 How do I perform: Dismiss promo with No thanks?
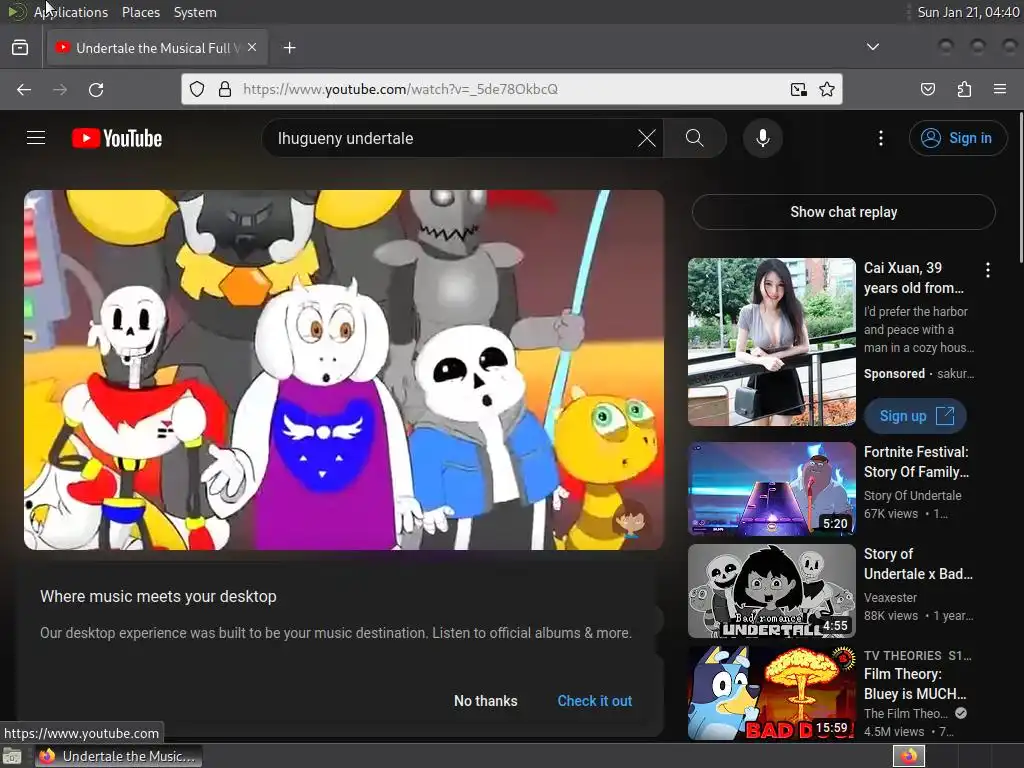click(x=486, y=701)
